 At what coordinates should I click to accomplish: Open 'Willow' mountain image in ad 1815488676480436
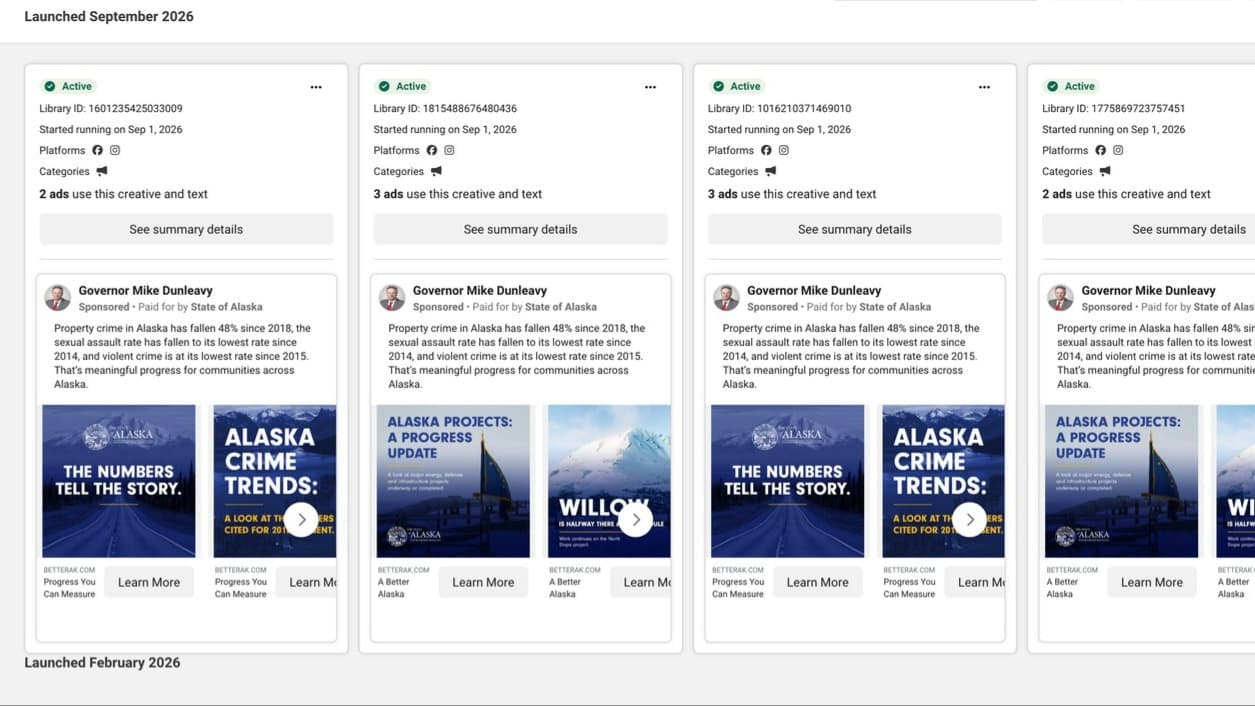(609, 481)
